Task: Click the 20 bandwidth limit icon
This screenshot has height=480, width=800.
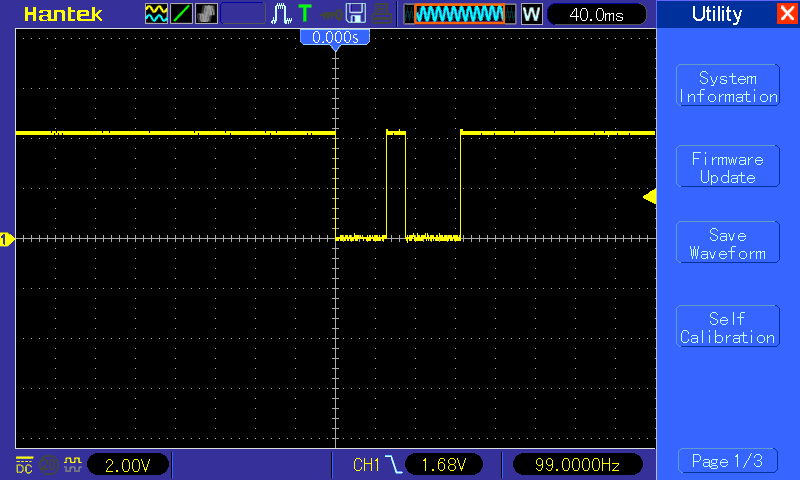Action: click(49, 465)
